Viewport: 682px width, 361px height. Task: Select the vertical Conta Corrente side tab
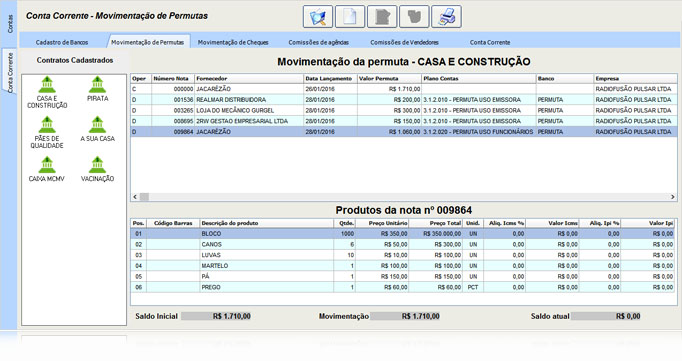[10, 73]
